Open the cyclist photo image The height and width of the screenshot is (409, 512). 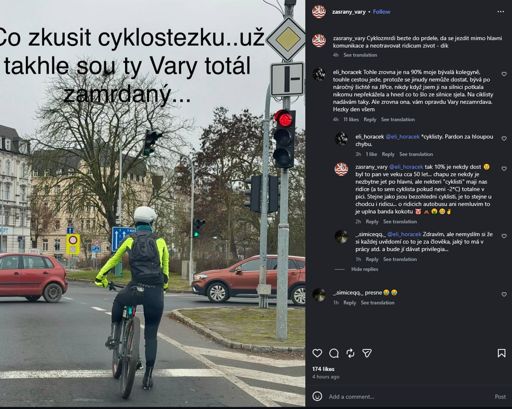[x=152, y=203]
